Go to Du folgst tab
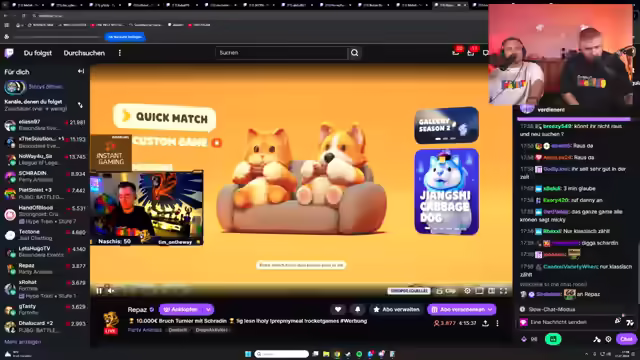The height and width of the screenshot is (360, 640). (x=38, y=53)
